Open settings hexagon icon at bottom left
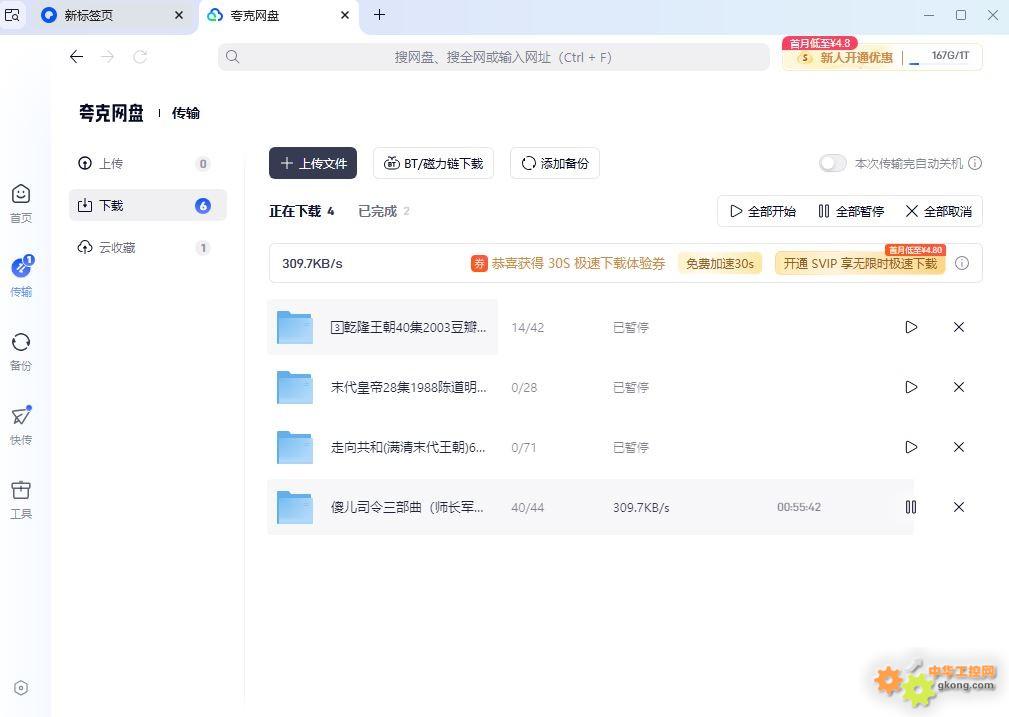This screenshot has height=717, width=1009. pyautogui.click(x=21, y=688)
